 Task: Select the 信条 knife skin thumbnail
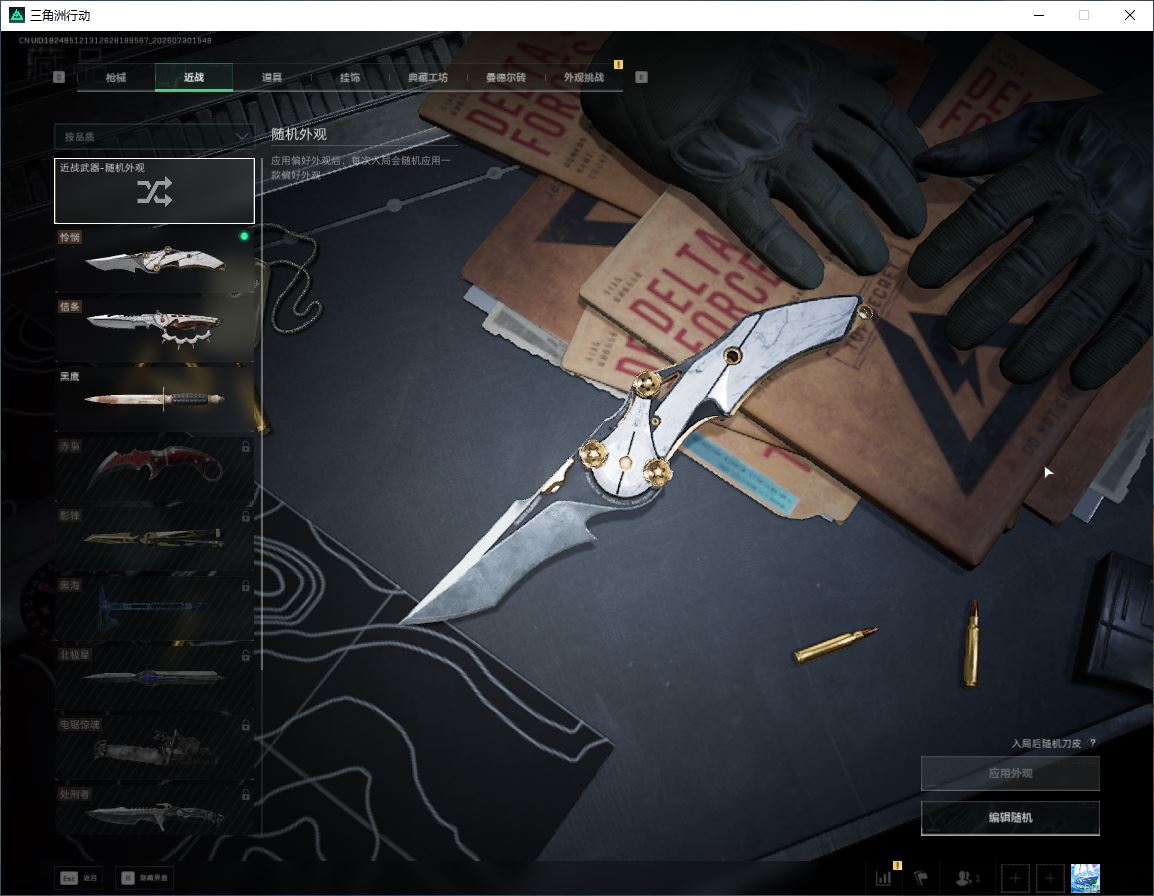(x=155, y=329)
